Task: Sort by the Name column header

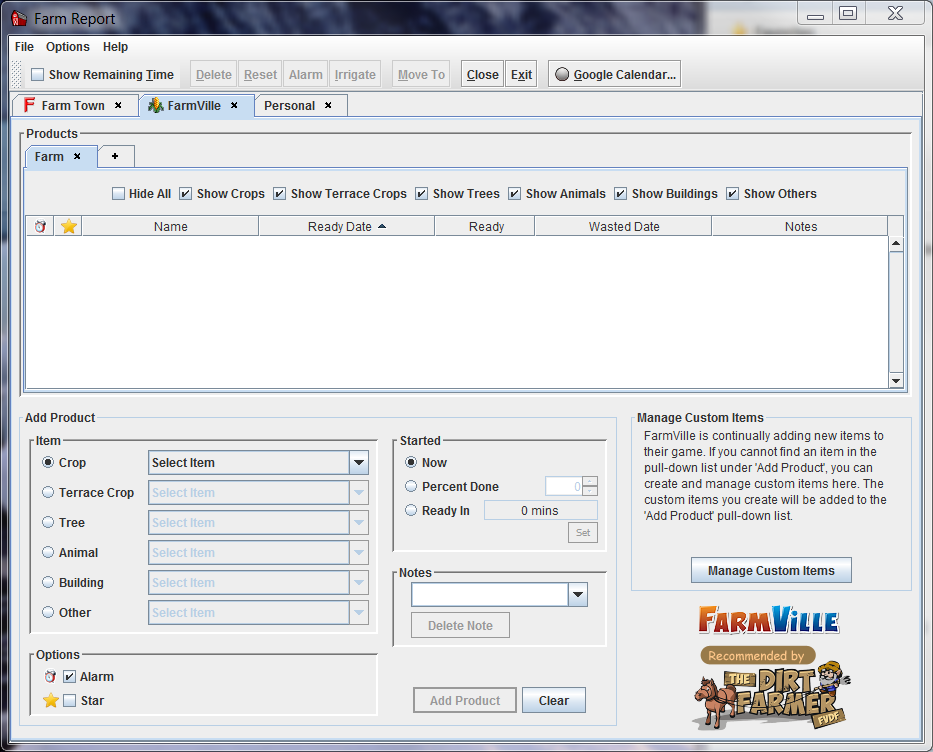Action: click(x=170, y=227)
